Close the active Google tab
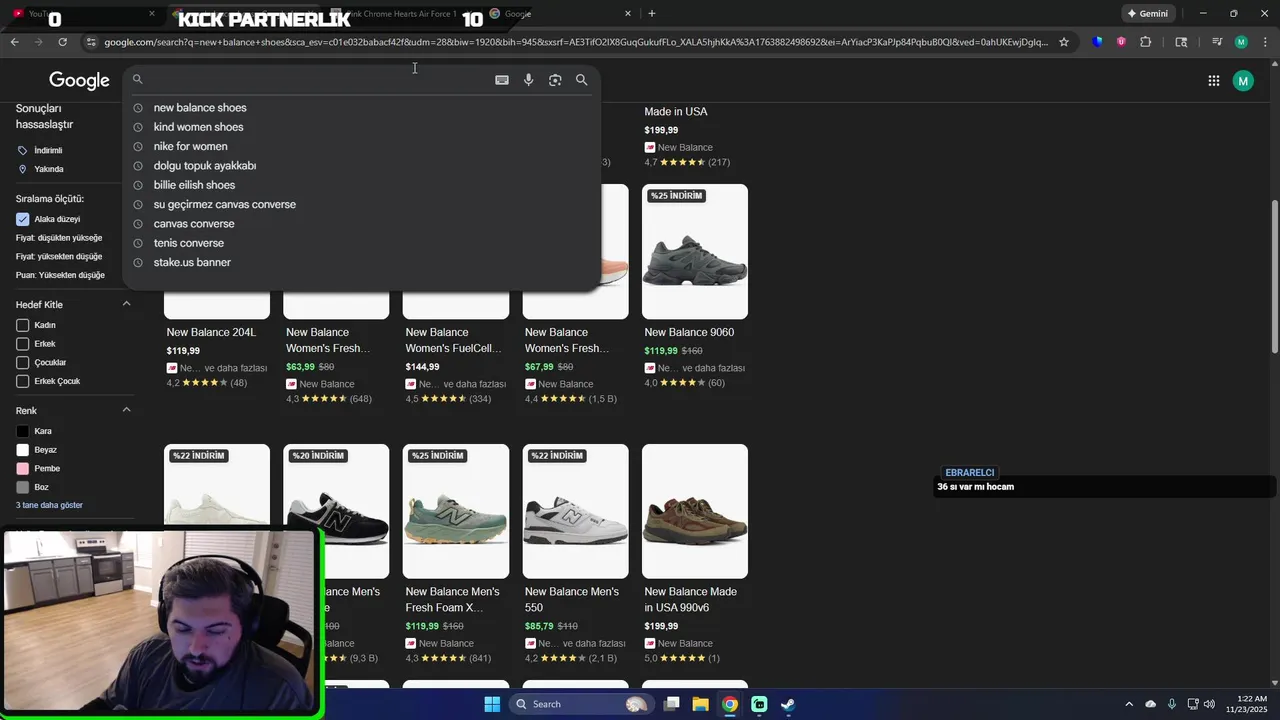1280x720 pixels. [x=628, y=13]
